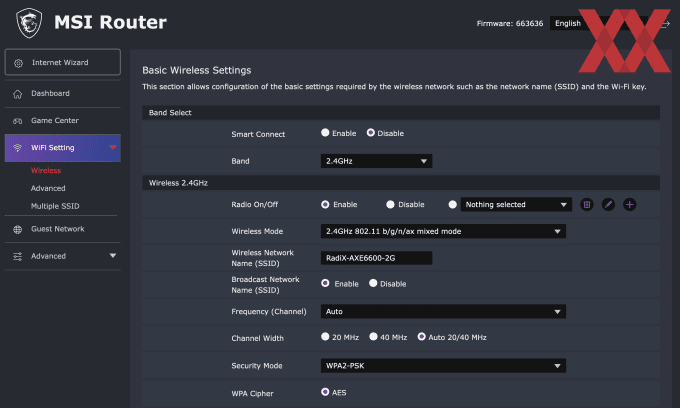Open Guest Network page

[63, 229]
